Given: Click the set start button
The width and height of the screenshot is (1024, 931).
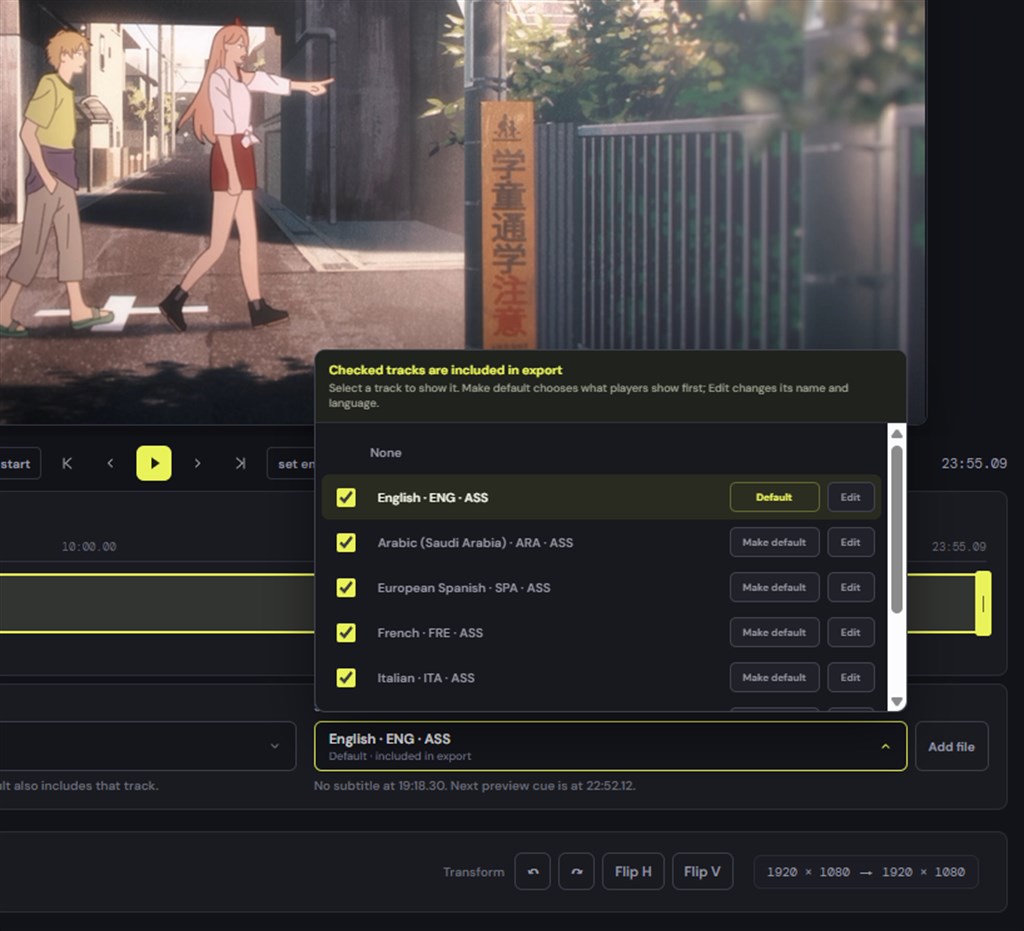Looking at the screenshot, I should (20, 464).
